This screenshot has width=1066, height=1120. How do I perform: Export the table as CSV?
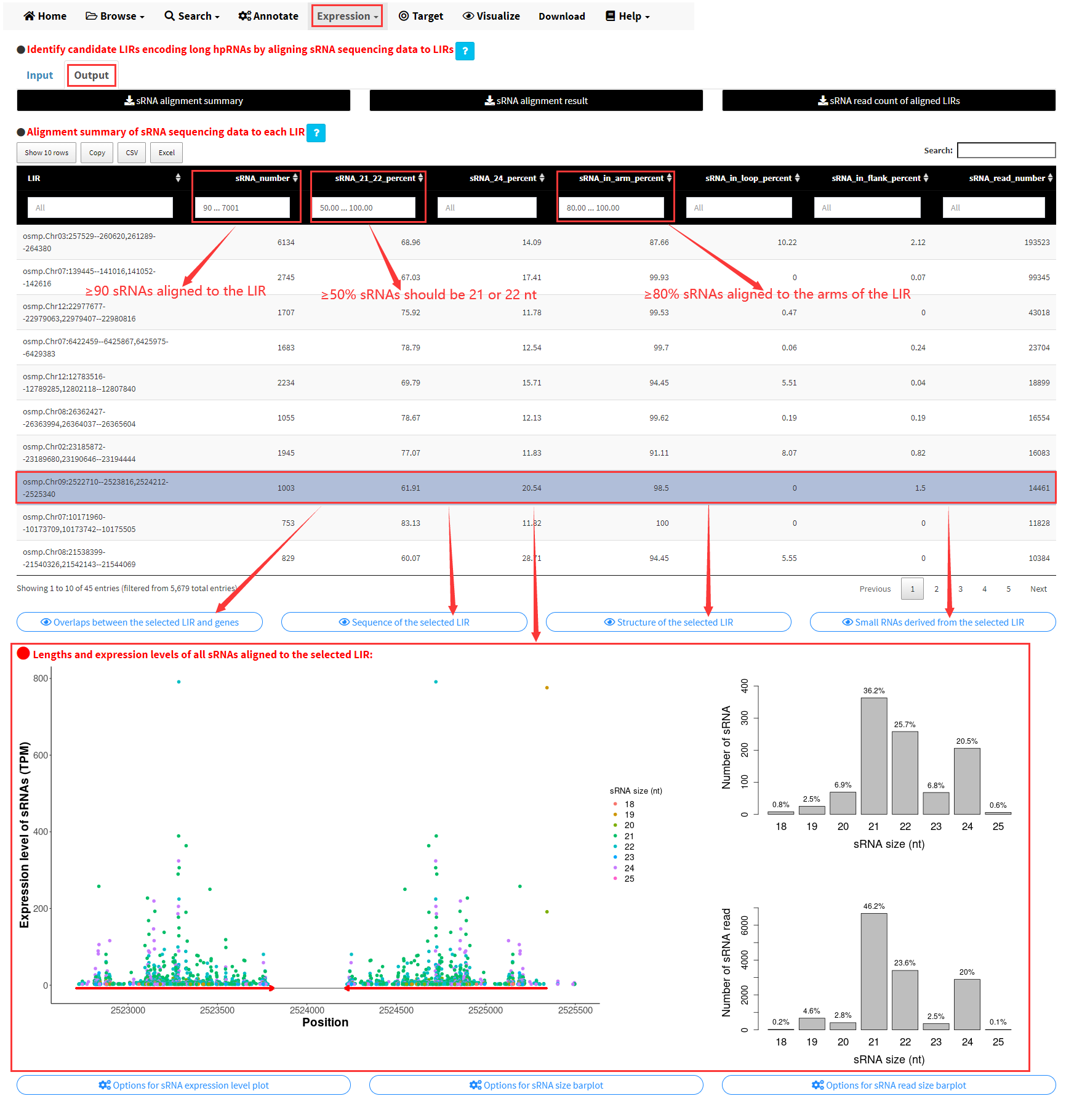click(132, 153)
